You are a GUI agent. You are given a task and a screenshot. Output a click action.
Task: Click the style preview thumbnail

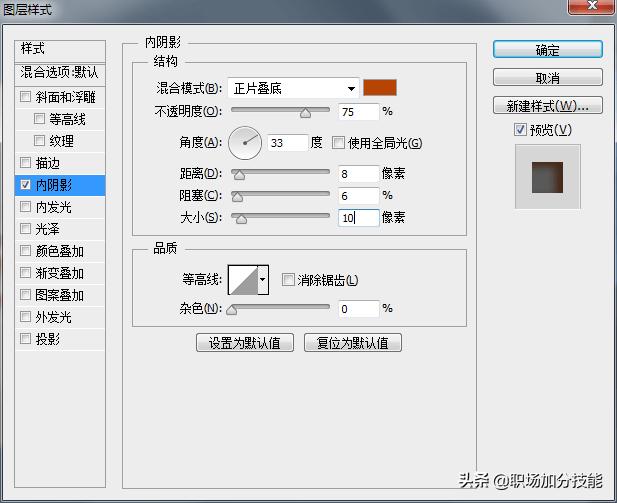547,177
